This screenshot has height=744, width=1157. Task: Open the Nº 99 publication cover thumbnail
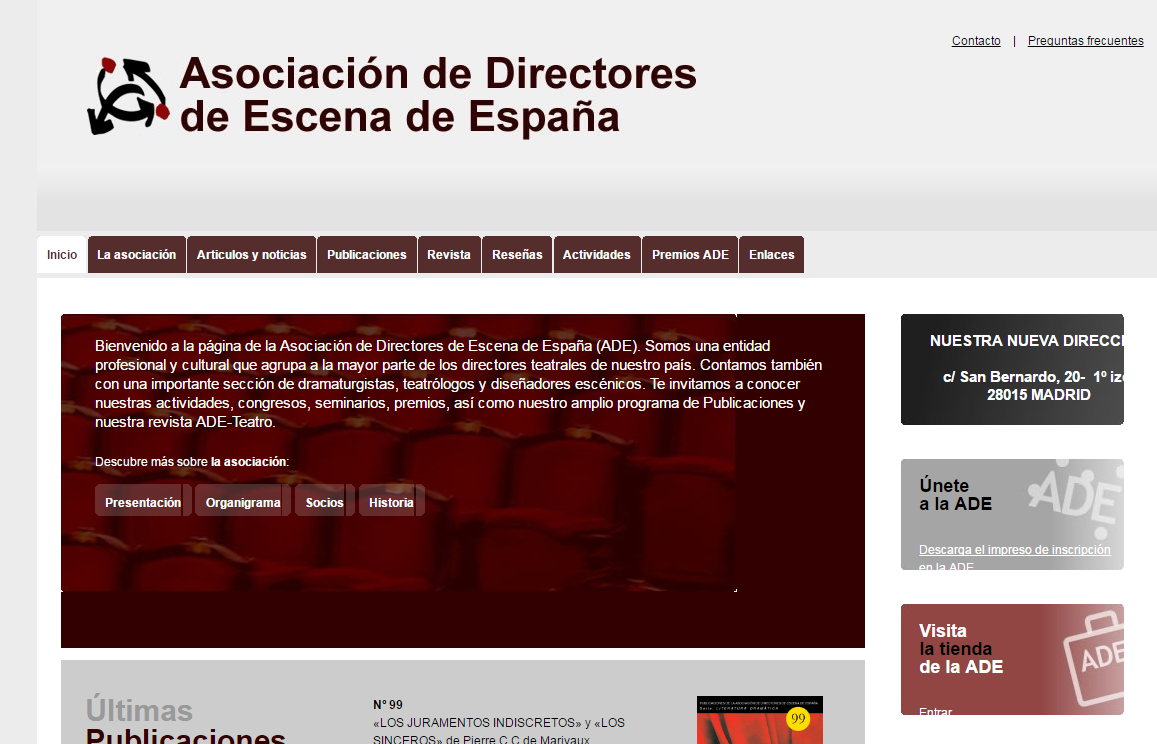759,721
